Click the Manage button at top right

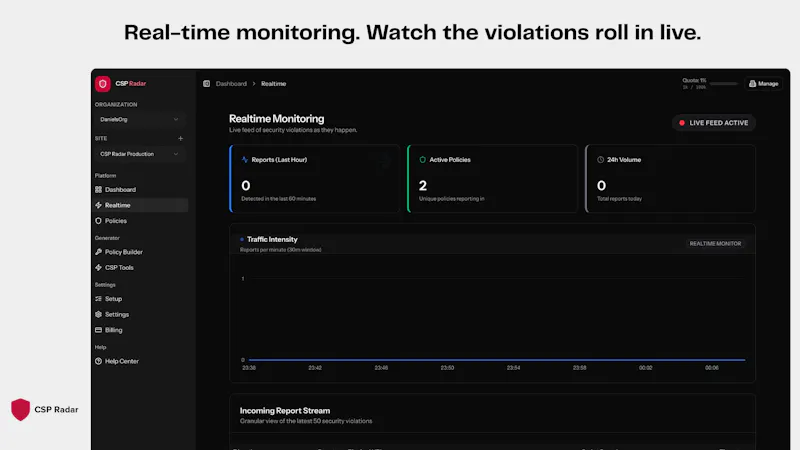(x=764, y=84)
